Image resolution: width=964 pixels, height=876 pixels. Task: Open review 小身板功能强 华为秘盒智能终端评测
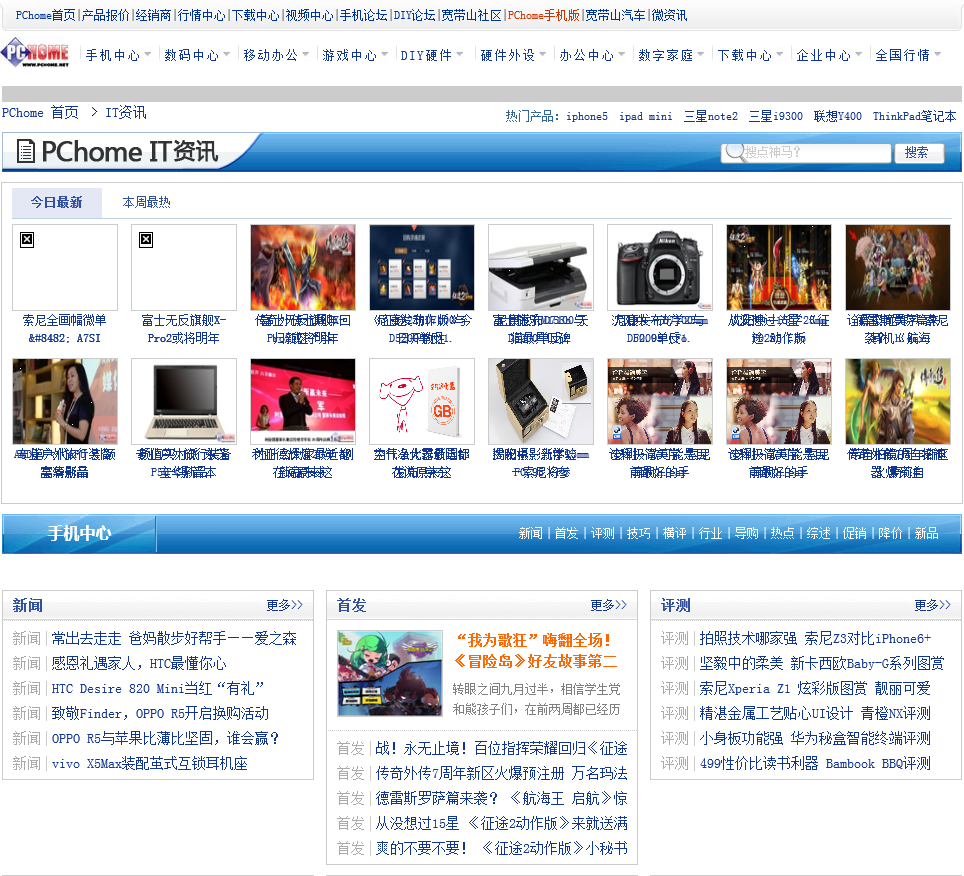(815, 738)
